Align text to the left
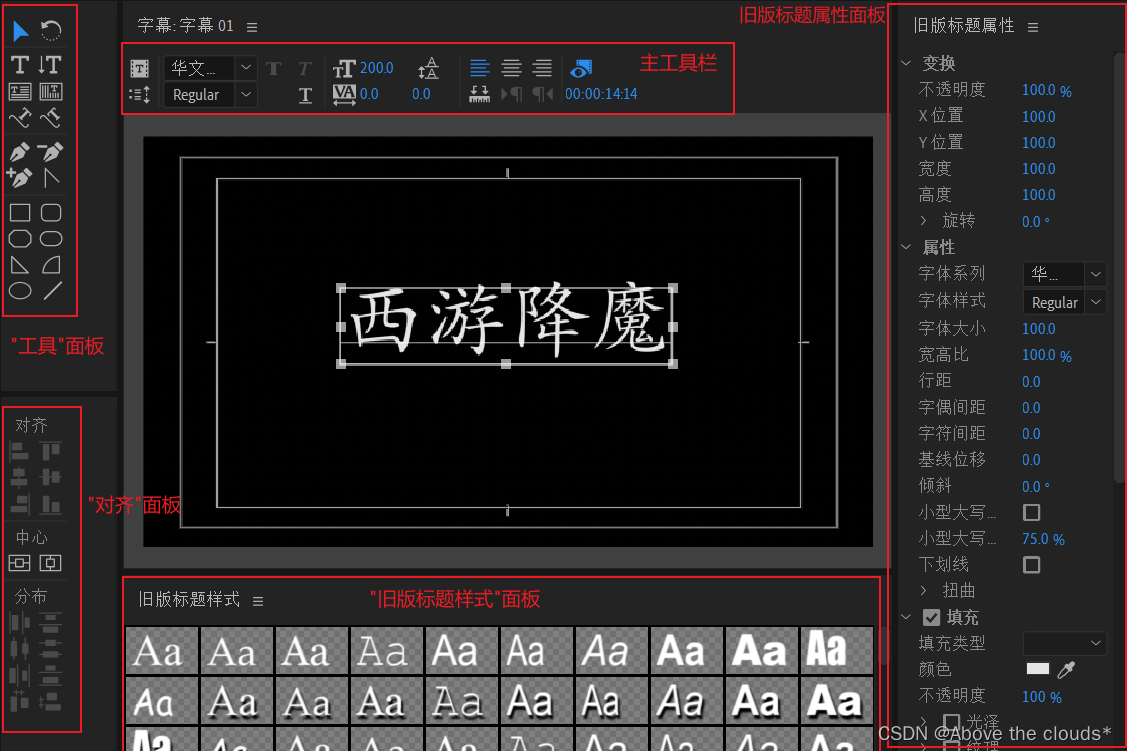 pyautogui.click(x=479, y=68)
